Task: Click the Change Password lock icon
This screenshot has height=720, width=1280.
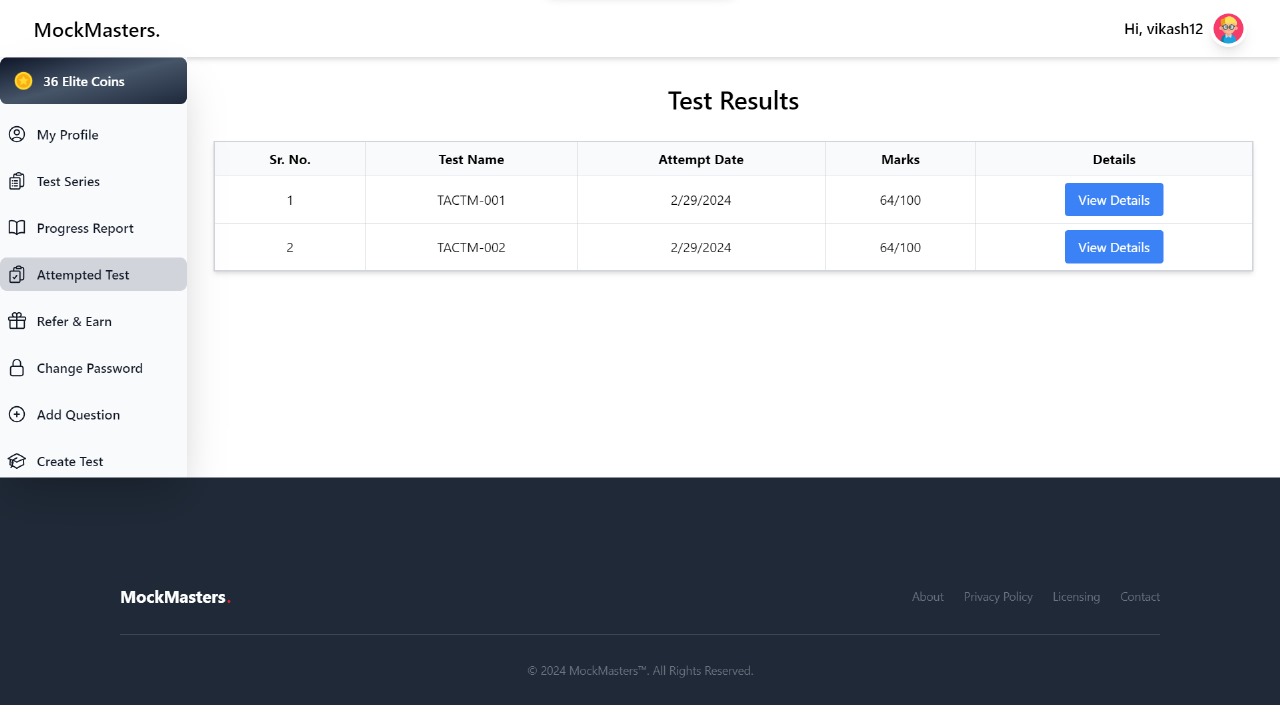Action: point(17,368)
